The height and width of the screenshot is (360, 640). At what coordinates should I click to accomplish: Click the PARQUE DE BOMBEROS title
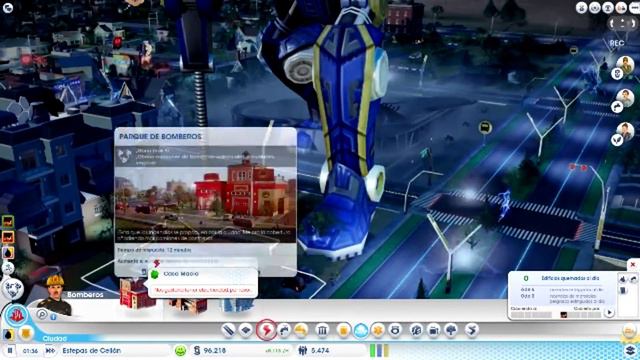point(160,136)
